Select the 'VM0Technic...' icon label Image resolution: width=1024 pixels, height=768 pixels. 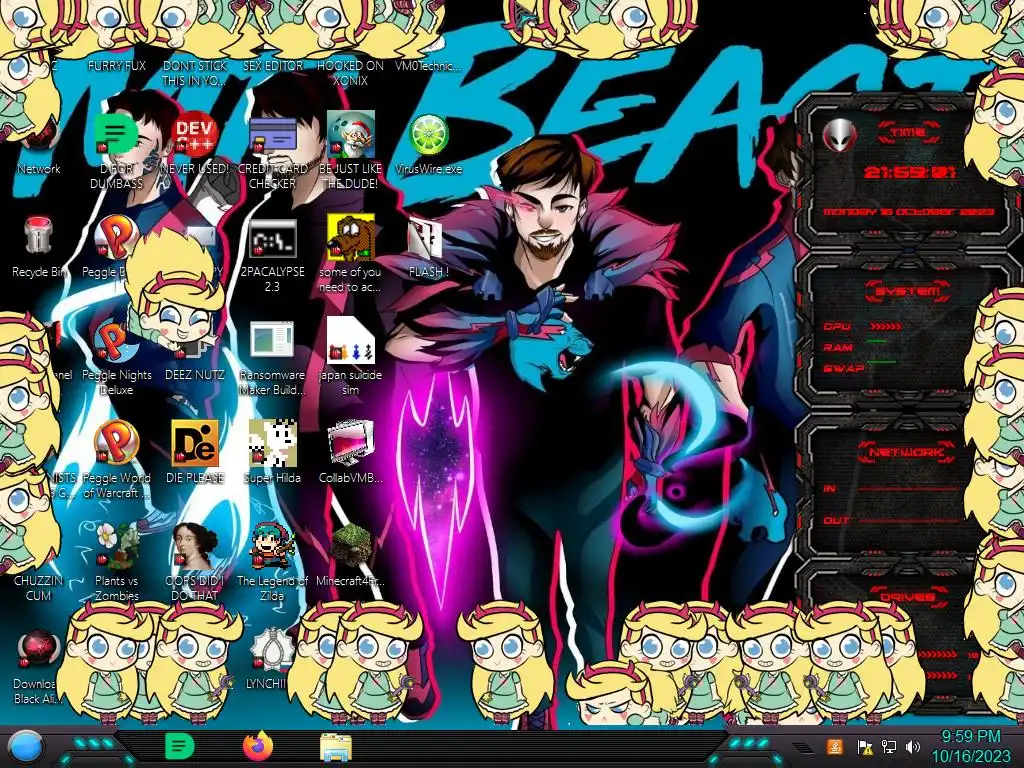tap(428, 65)
